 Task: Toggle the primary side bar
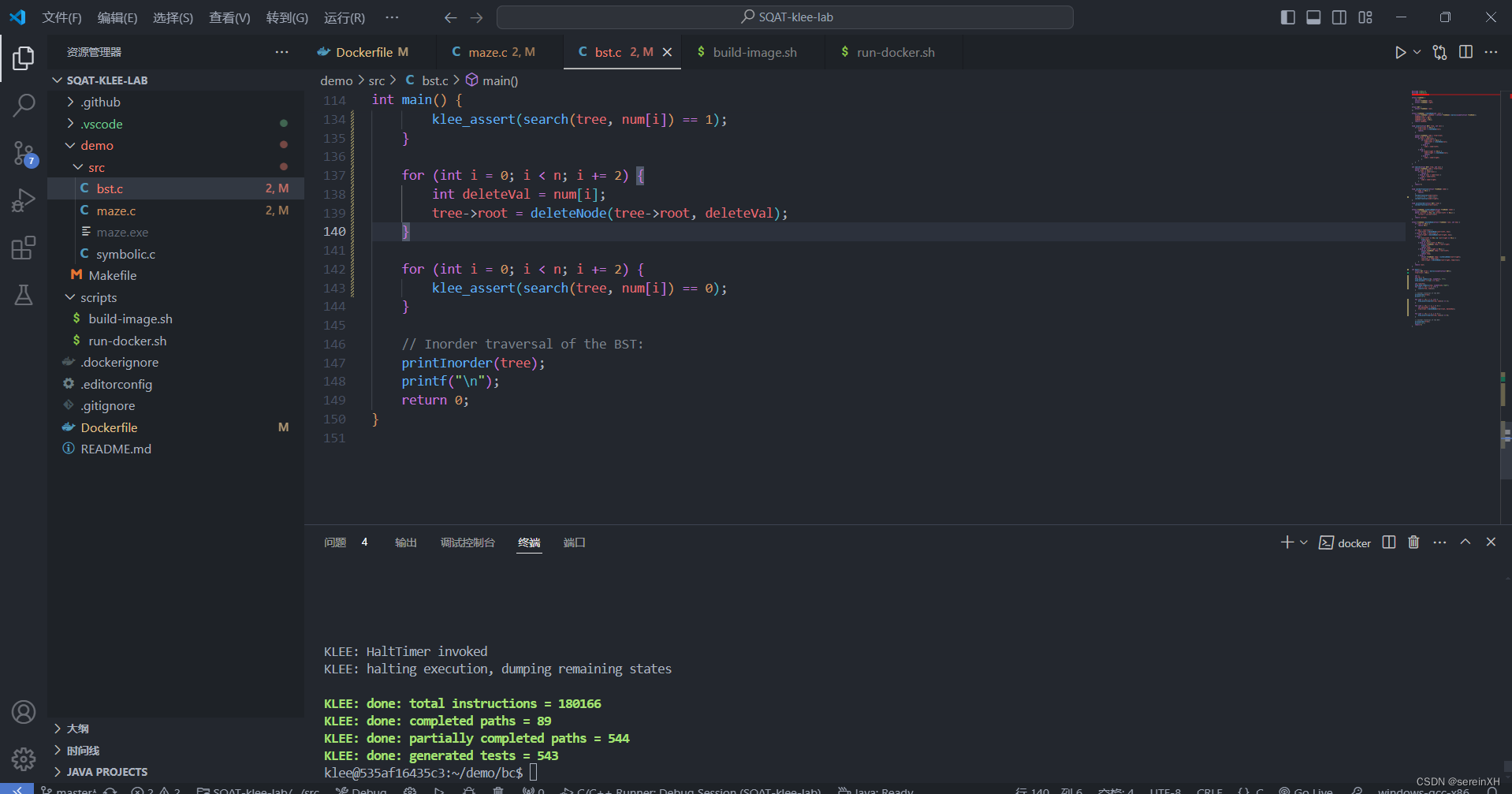[1287, 17]
